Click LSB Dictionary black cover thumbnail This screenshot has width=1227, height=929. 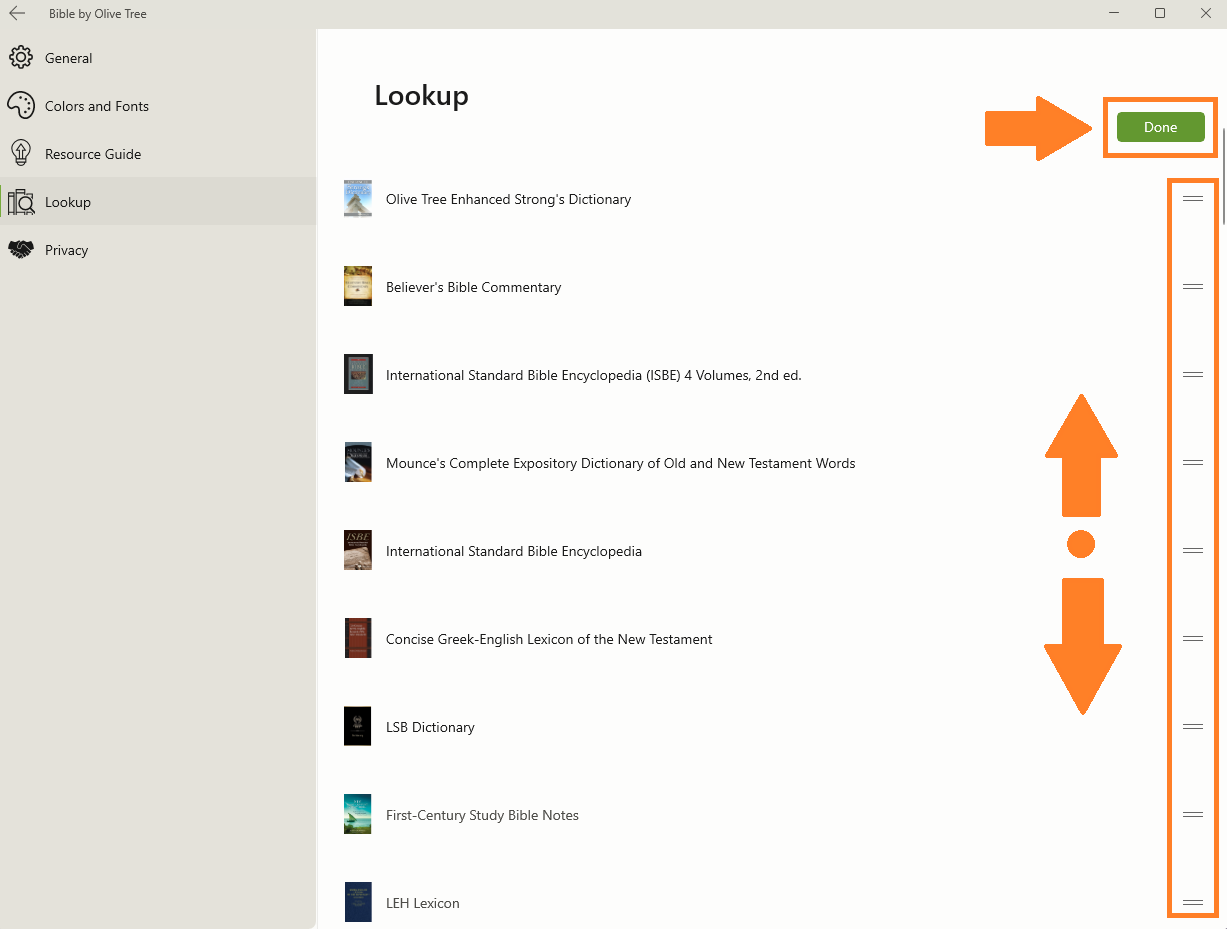click(x=358, y=726)
